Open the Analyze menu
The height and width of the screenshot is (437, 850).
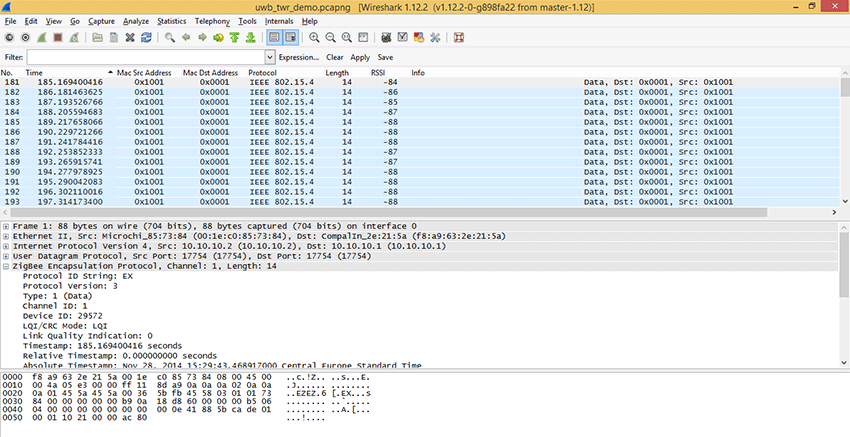pos(135,20)
